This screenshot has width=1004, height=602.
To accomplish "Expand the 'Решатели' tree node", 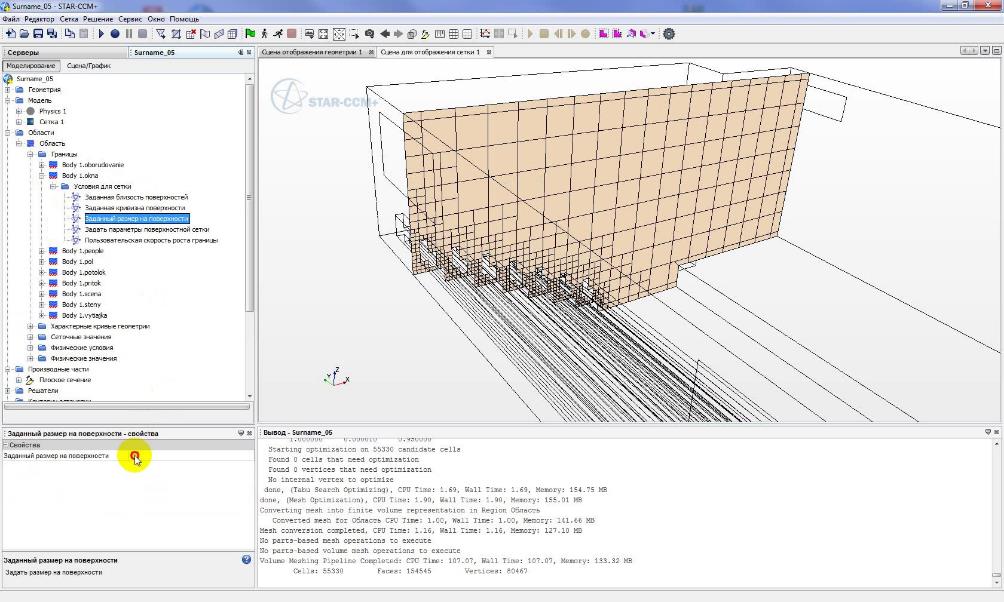I will point(8,391).
